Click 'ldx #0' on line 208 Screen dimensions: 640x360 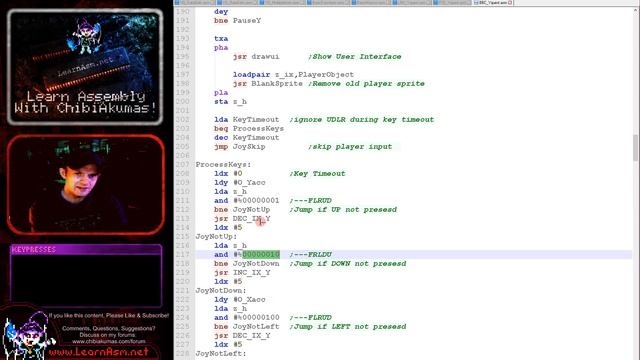coord(228,173)
